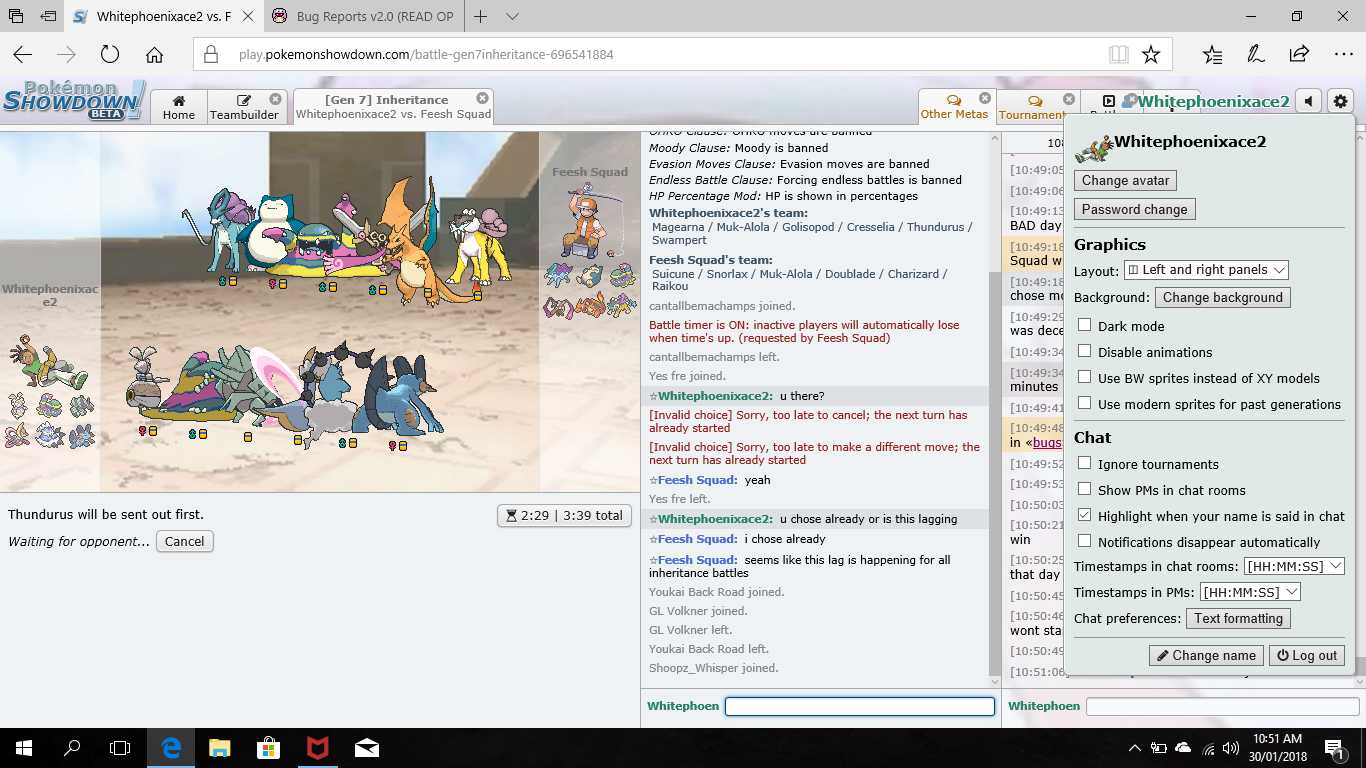Screen dimensions: 1366x768
Task: Switch to the Home tab
Action: [179, 107]
